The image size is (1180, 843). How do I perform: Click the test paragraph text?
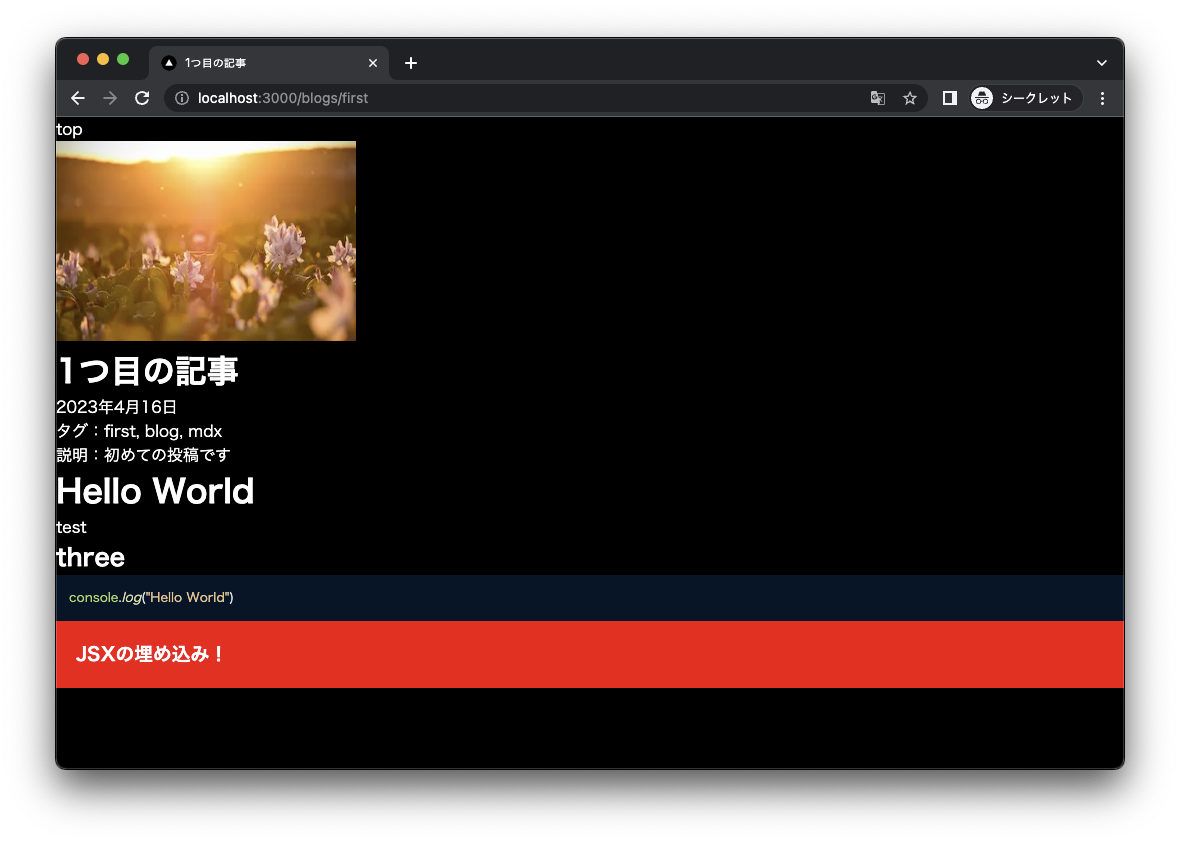(x=71, y=528)
